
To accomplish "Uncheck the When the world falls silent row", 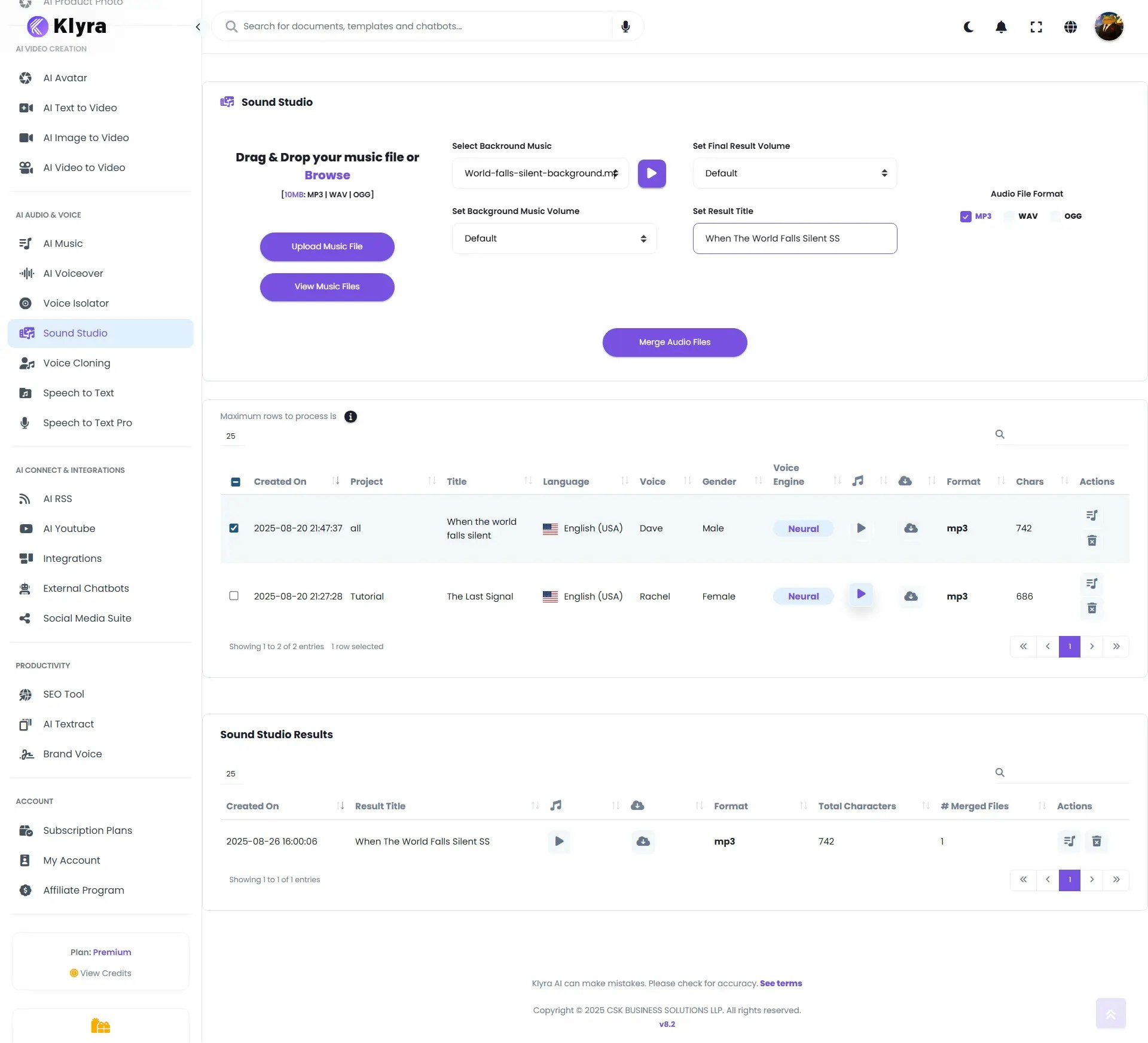I will tap(234, 528).
